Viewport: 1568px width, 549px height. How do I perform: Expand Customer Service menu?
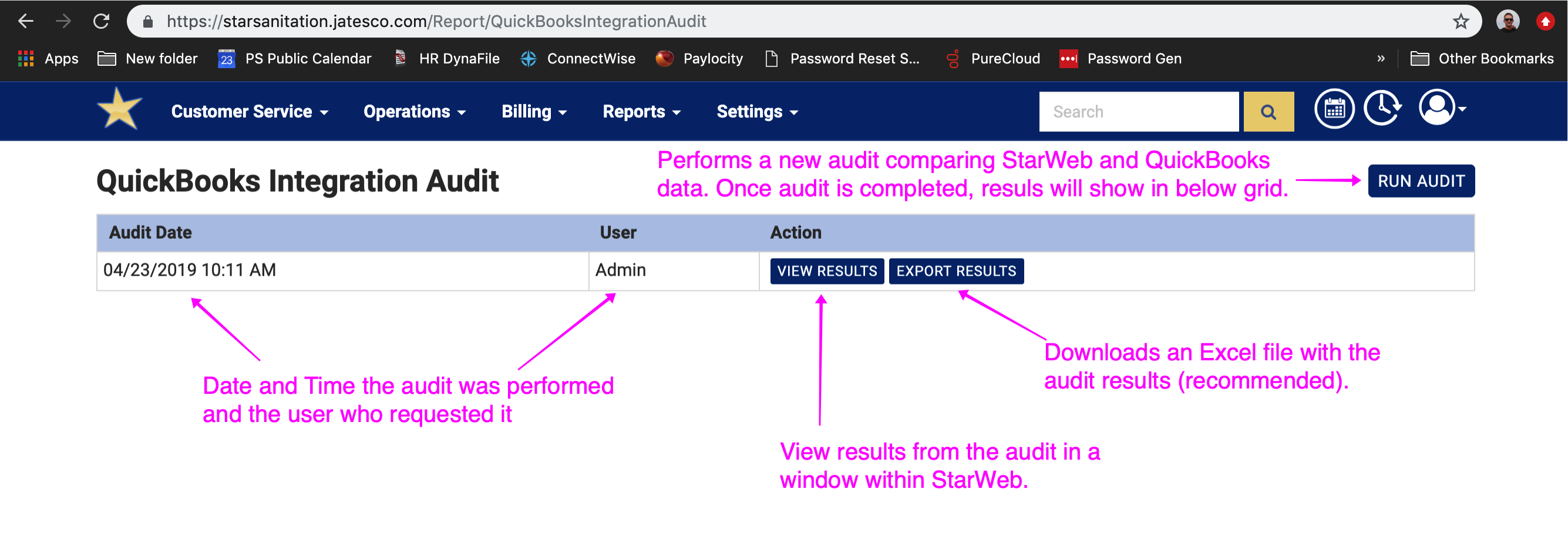250,112
